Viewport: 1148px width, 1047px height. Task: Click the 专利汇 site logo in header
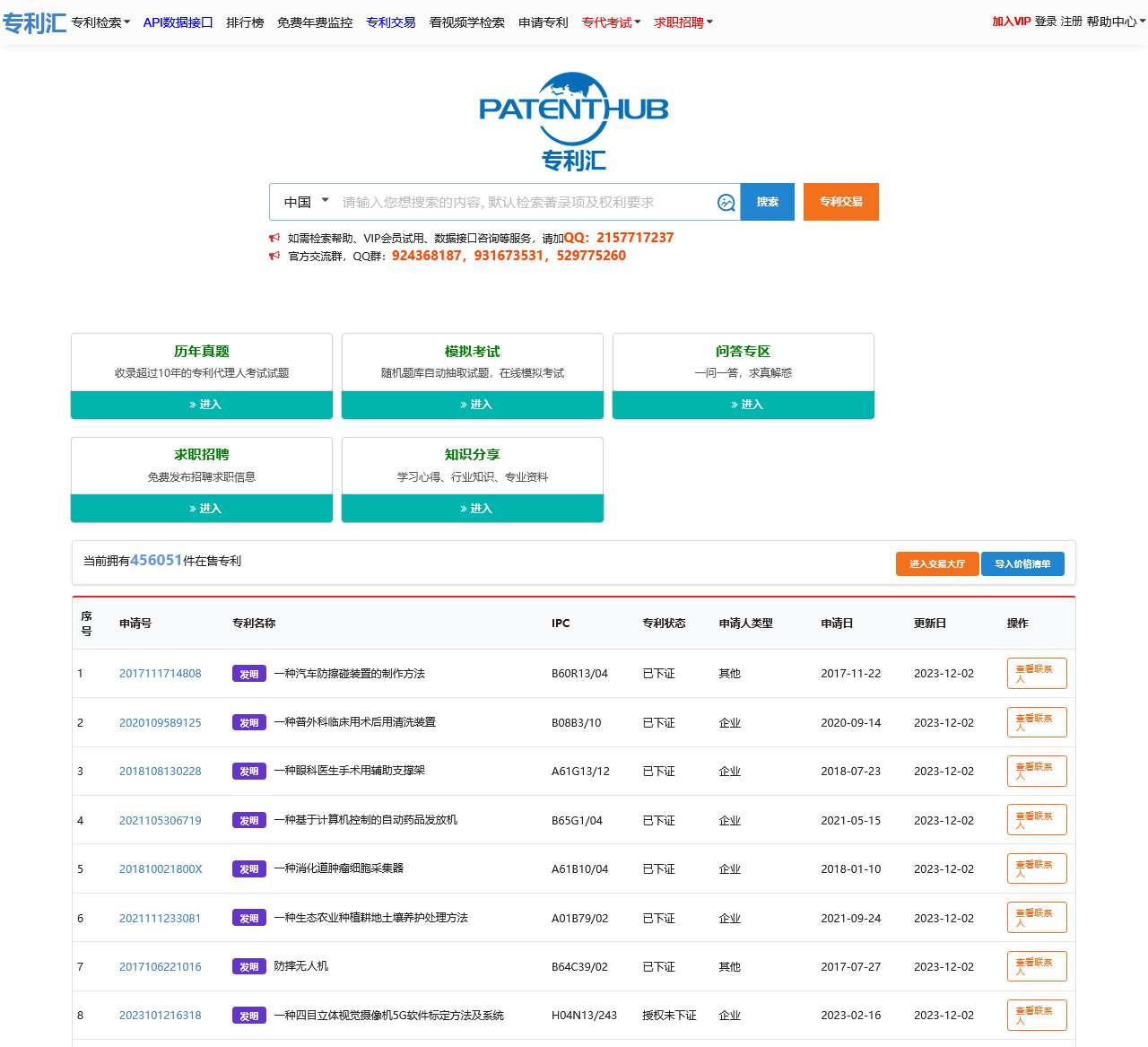[34, 22]
